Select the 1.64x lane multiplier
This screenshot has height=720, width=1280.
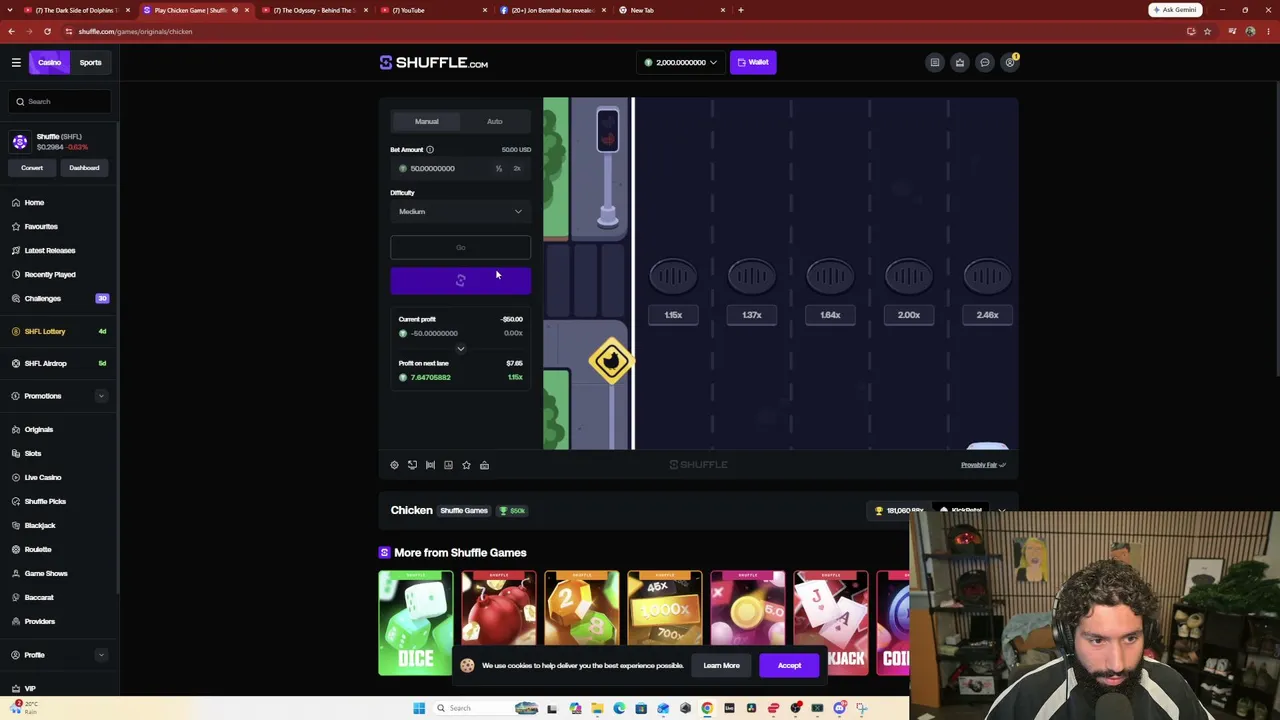830,315
